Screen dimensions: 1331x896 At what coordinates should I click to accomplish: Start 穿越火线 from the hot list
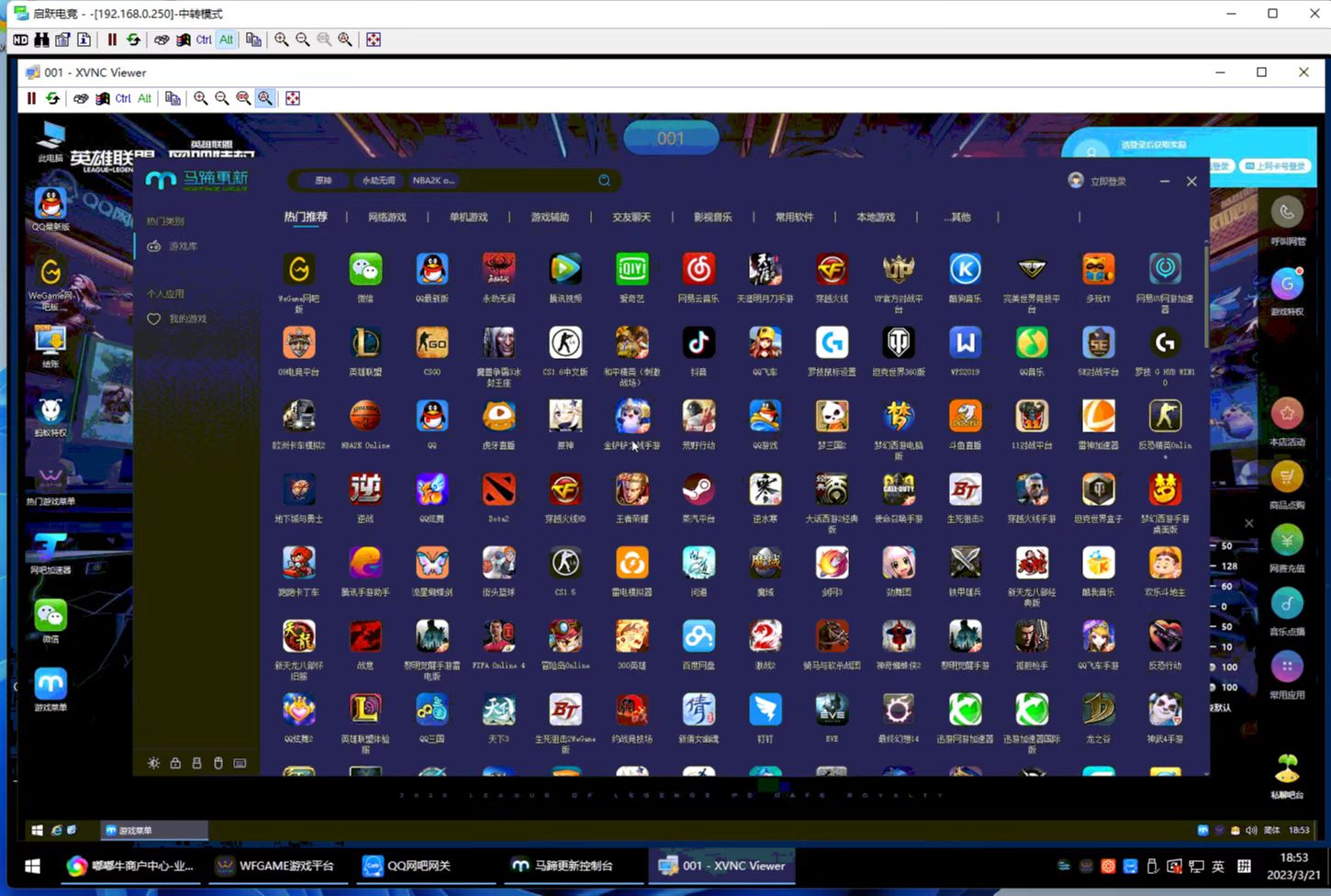click(832, 270)
